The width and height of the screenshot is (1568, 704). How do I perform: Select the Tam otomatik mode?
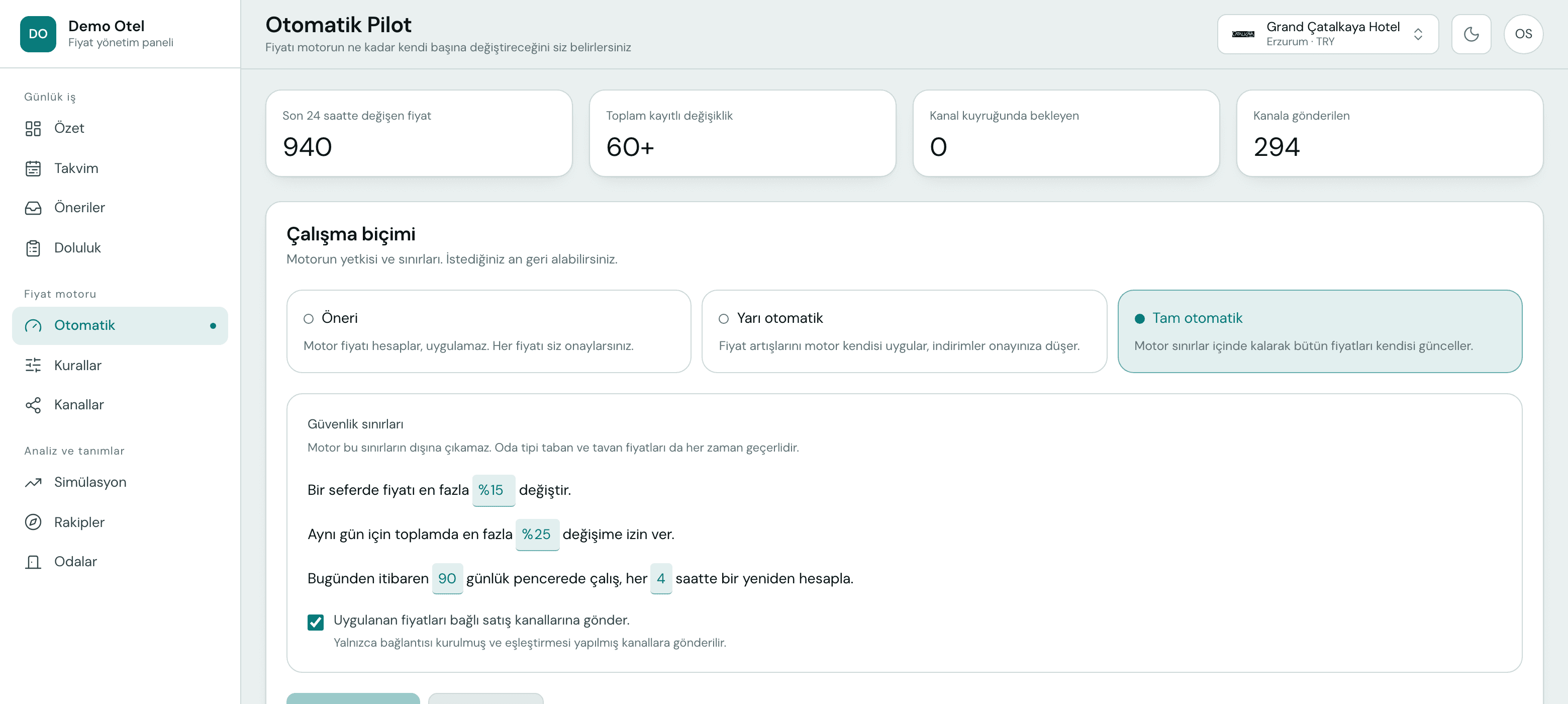click(x=1320, y=331)
